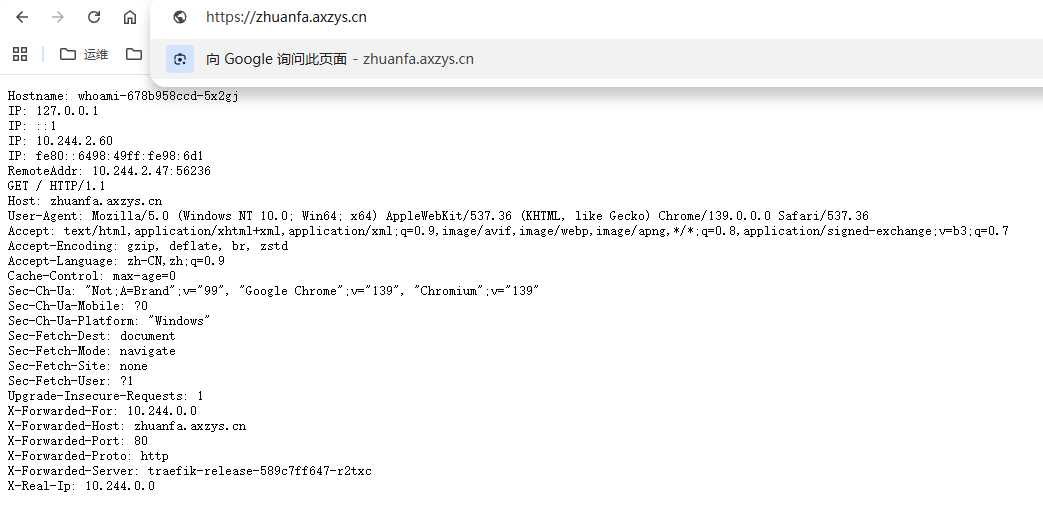
Task: Open the apps grid in bookmarks bar
Action: coord(20,55)
